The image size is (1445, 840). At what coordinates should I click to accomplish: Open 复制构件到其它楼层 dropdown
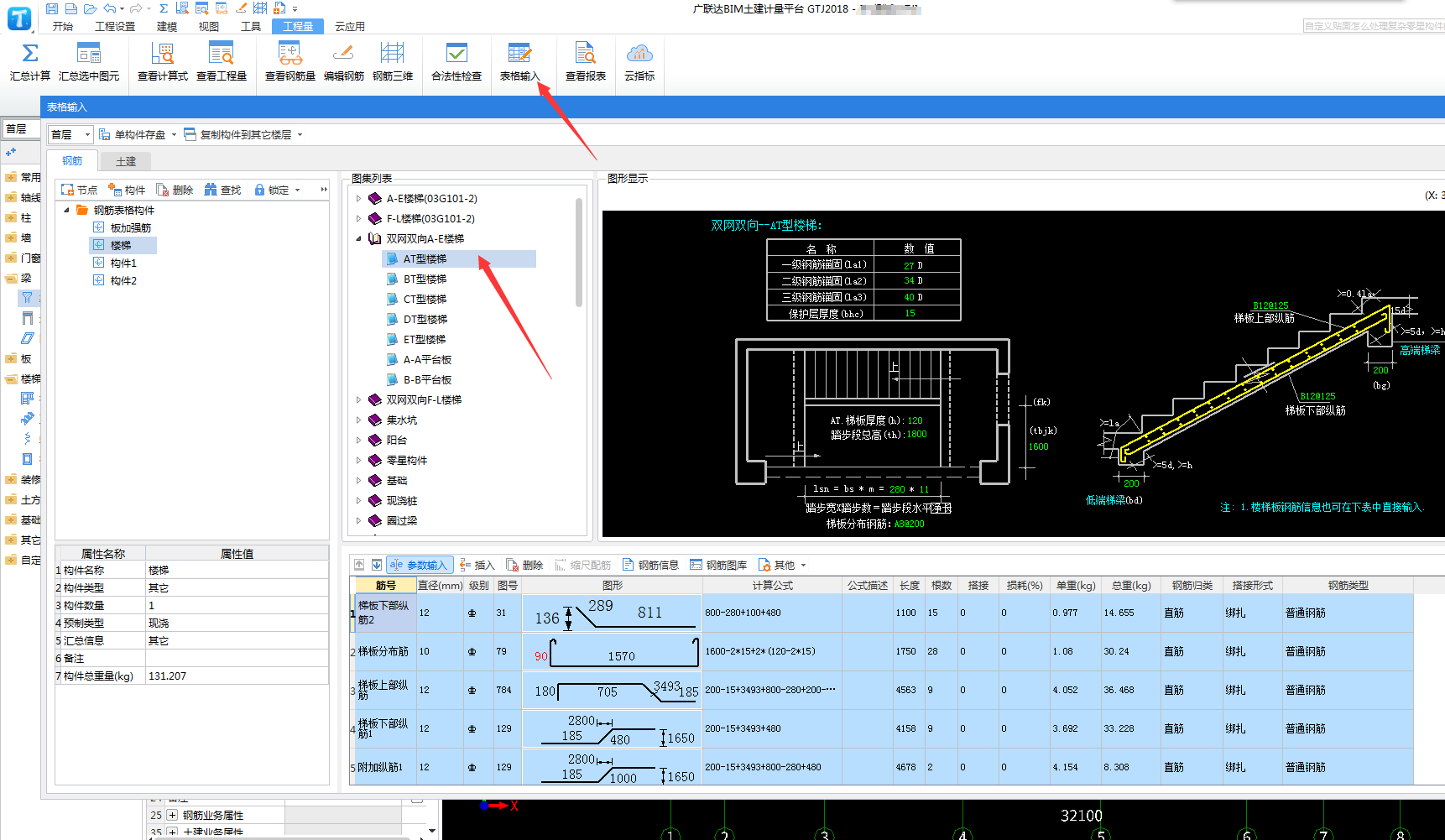300,134
